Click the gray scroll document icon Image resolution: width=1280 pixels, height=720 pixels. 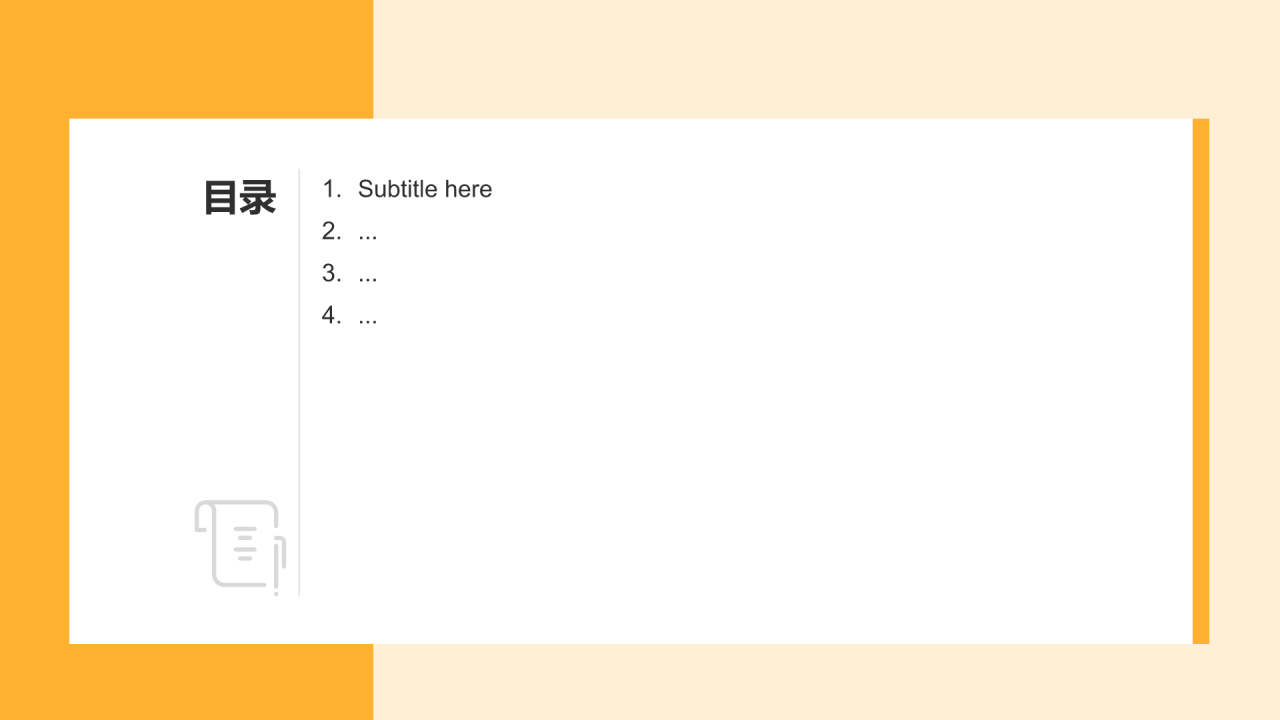(236, 543)
